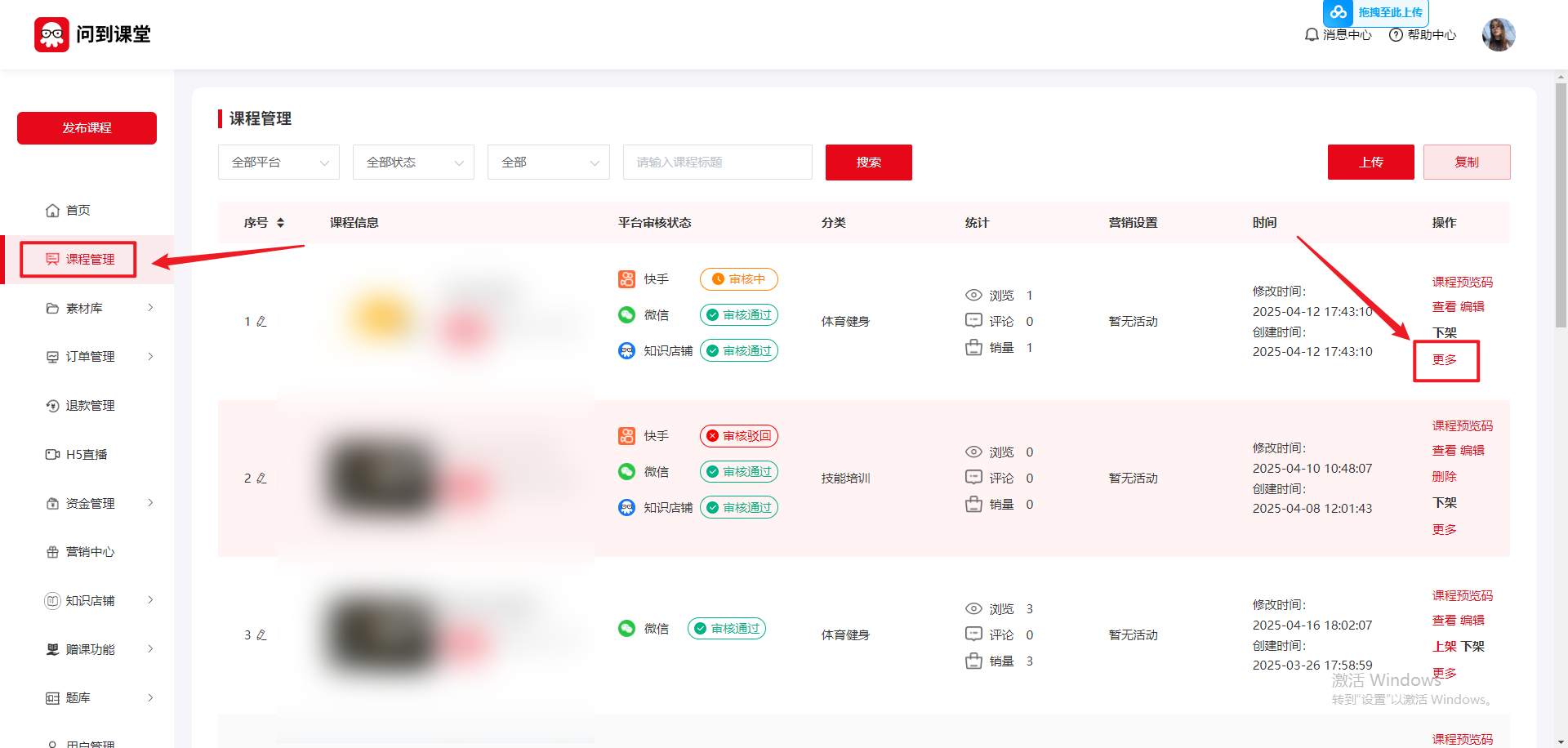Click the 审核驳回 status badge in row 2

739,436
